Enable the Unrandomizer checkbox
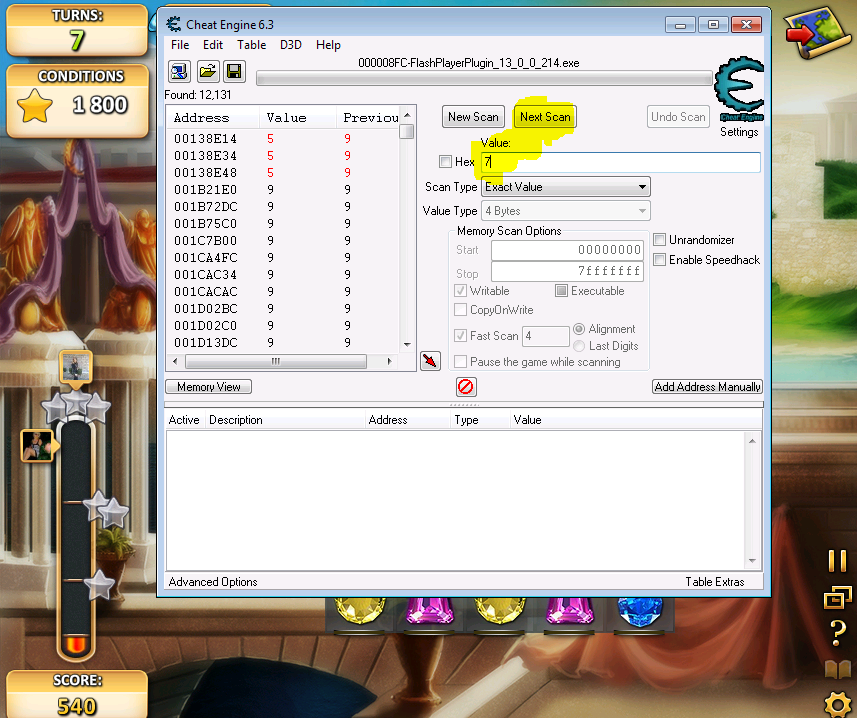The height and width of the screenshot is (718, 857). (660, 240)
